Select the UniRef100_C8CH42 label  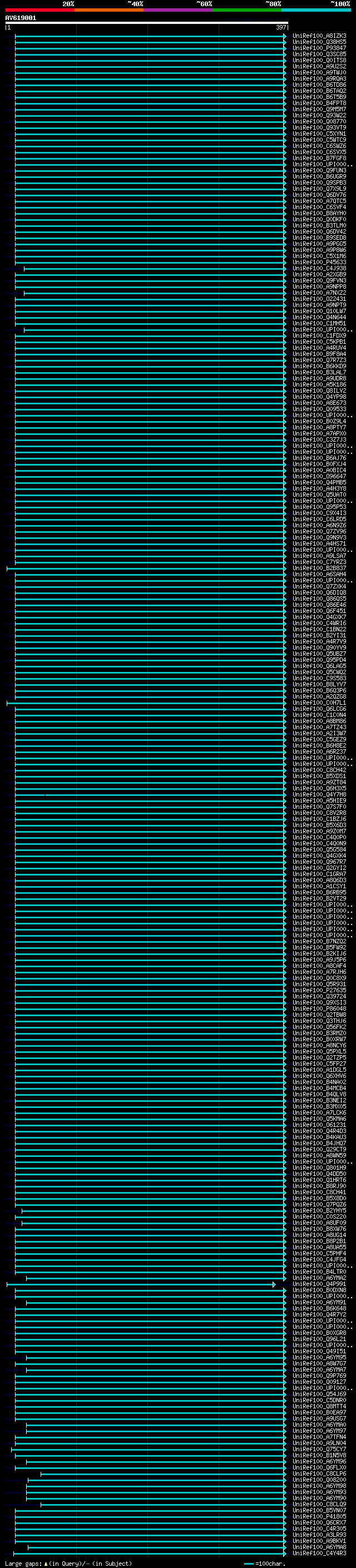pyautogui.click(x=319, y=770)
